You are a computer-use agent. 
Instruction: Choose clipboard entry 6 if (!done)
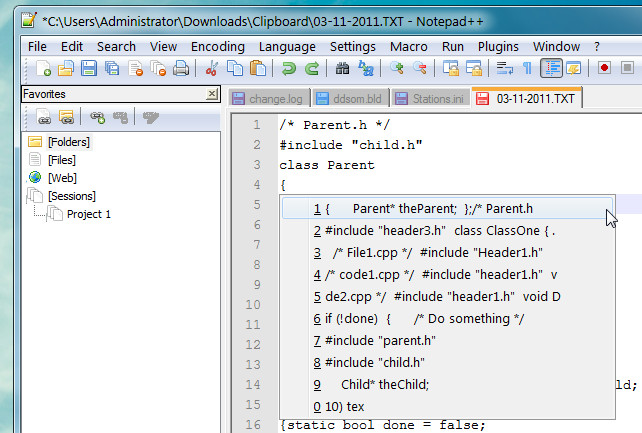[447, 319]
